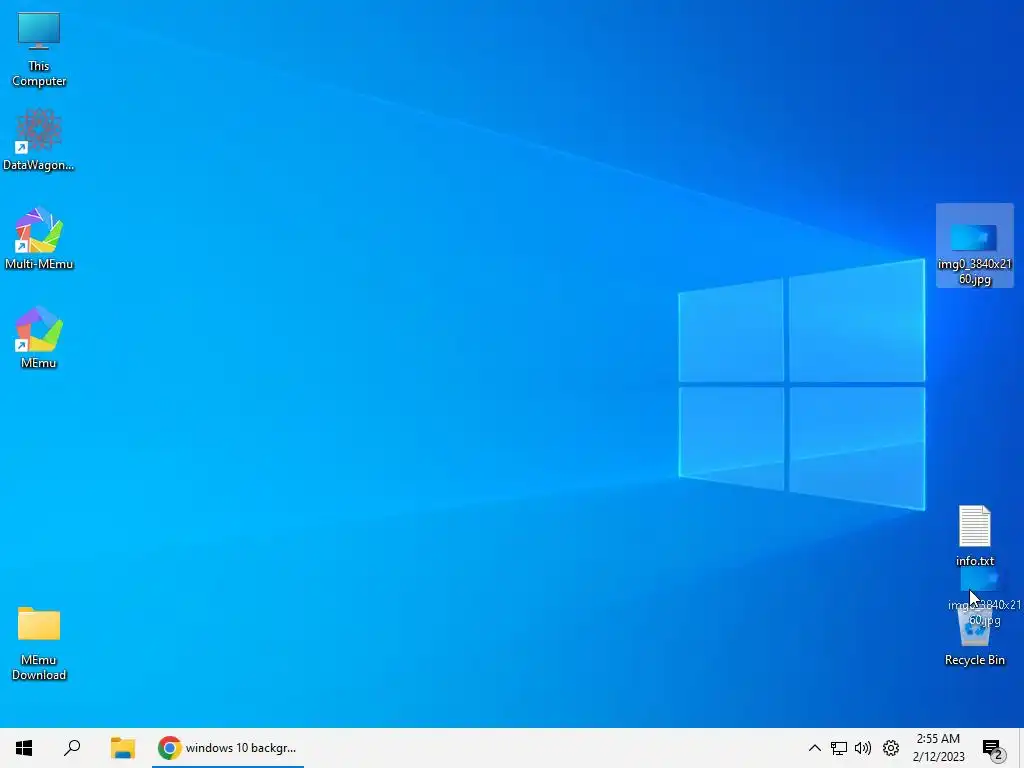Show hidden tray icons chevron
Image resolution: width=1024 pixels, height=768 pixels.
click(x=814, y=748)
